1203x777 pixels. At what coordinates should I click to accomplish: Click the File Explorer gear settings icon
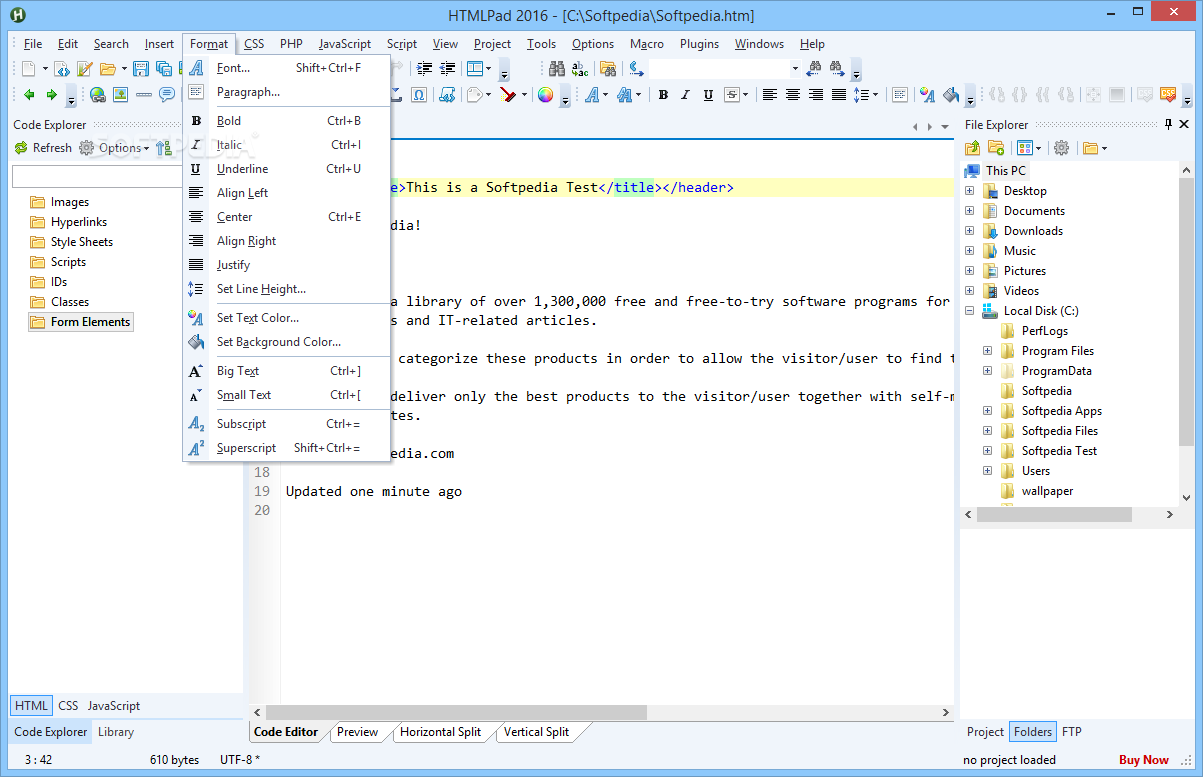pyautogui.click(x=1061, y=148)
